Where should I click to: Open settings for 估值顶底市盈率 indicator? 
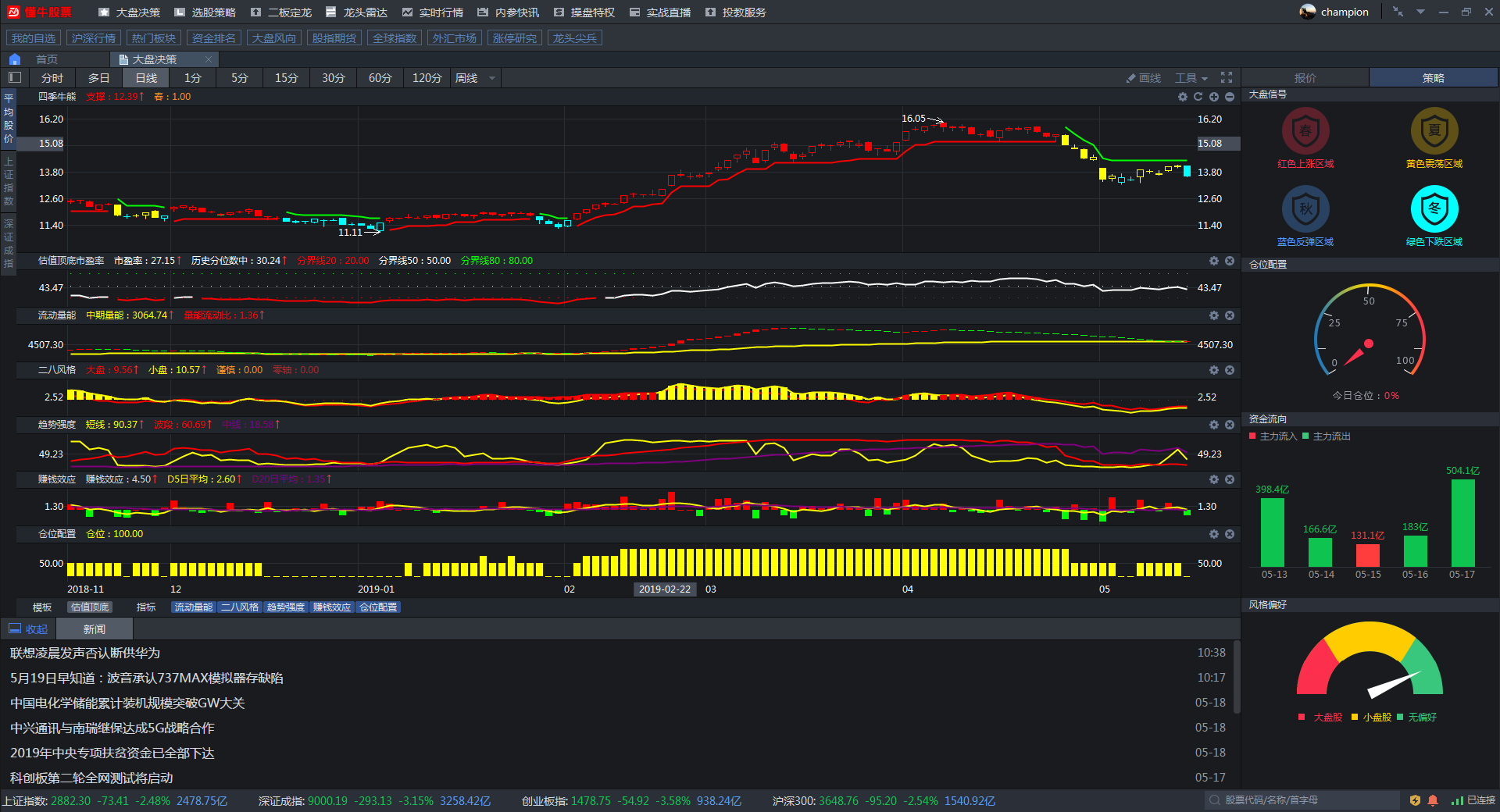click(x=1214, y=261)
